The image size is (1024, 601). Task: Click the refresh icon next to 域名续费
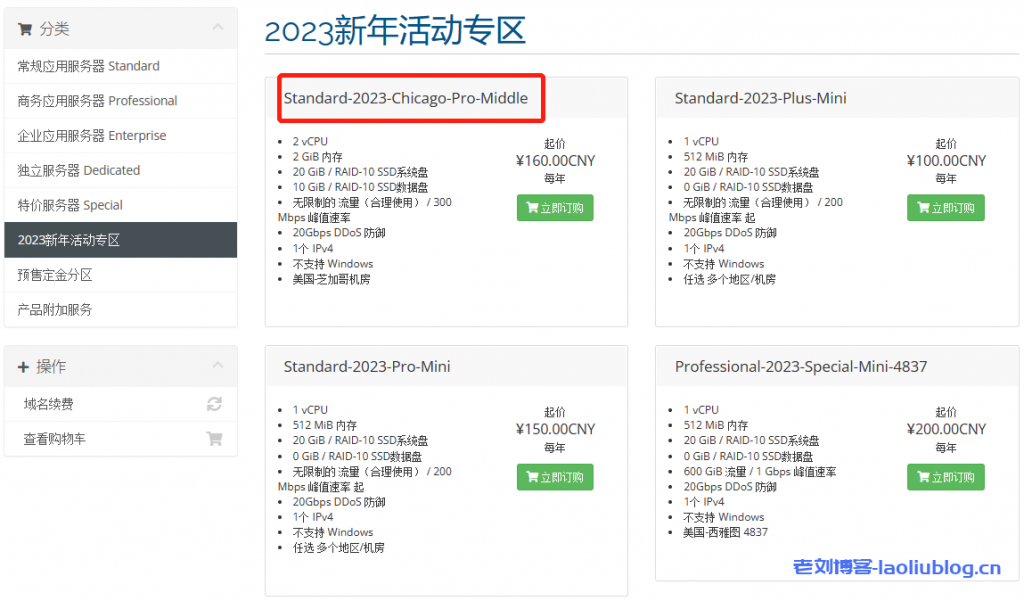pyautogui.click(x=214, y=404)
